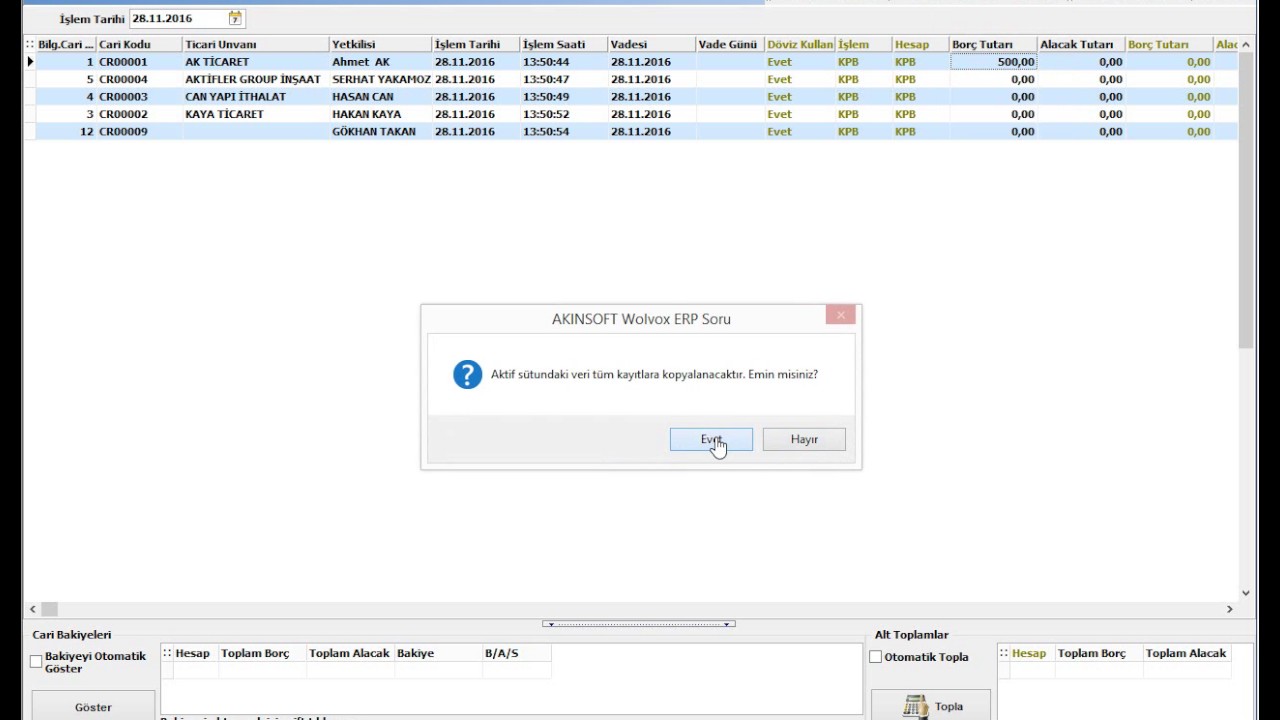Click the blue question mark icon
The height and width of the screenshot is (720, 1280).
tap(467, 374)
